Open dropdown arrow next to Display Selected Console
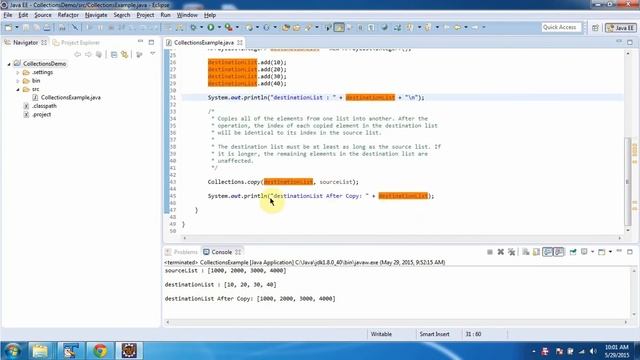This screenshot has height=360, width=640. tap(592, 252)
